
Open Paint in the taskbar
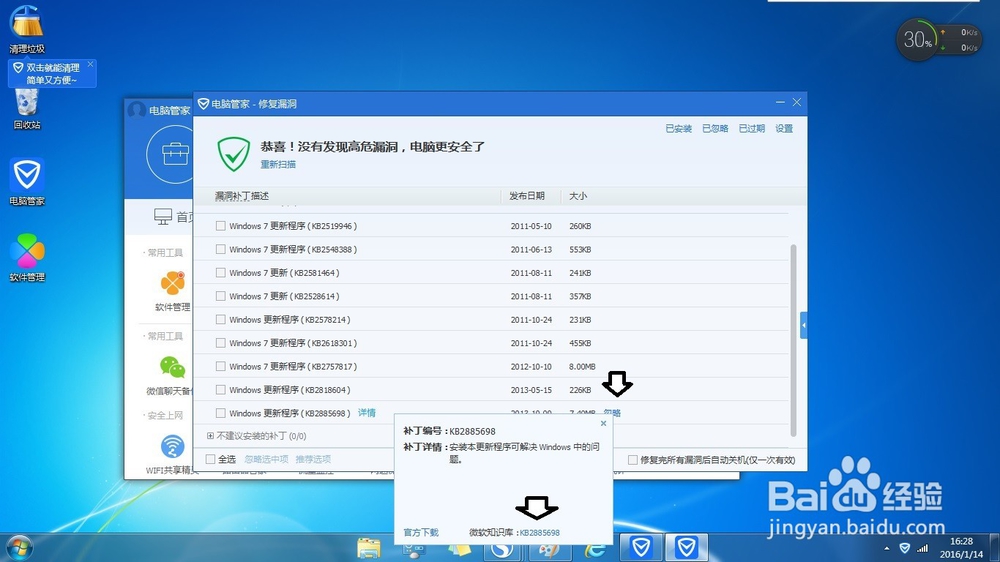point(548,549)
